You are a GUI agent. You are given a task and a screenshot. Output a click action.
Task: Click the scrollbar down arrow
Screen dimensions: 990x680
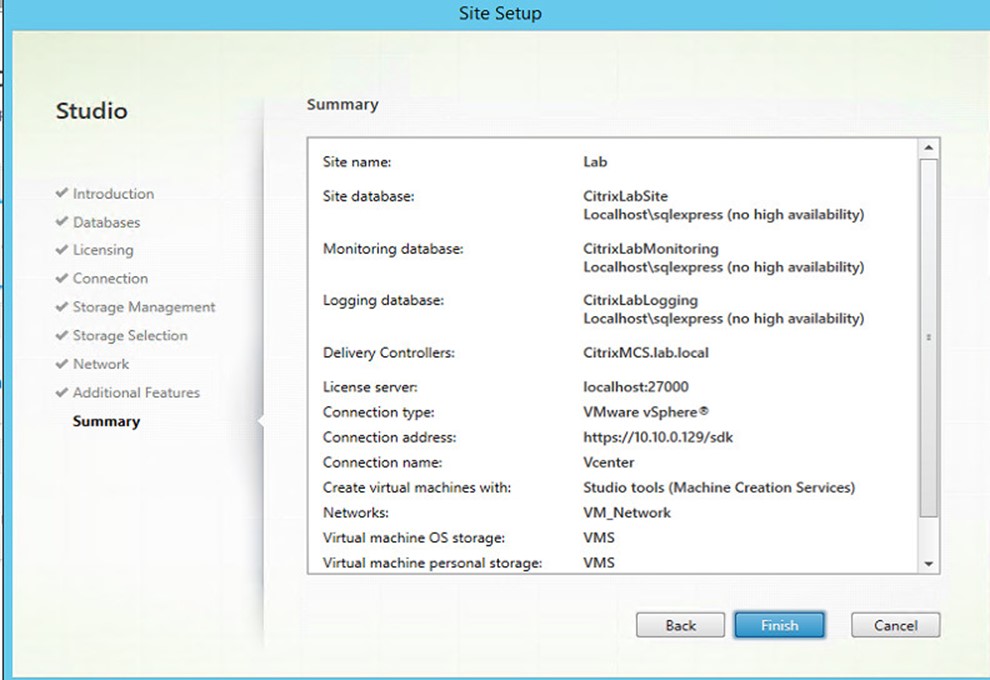pyautogui.click(x=928, y=563)
